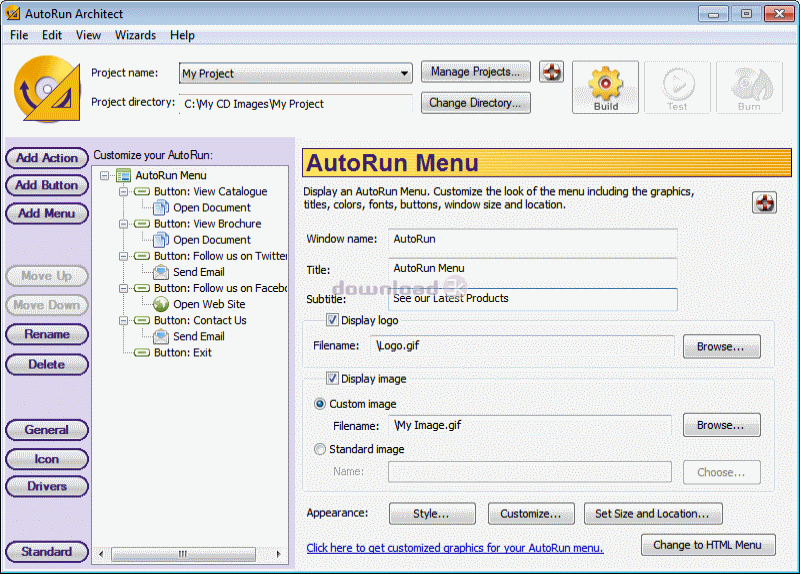Image resolution: width=800 pixels, height=574 pixels.
Task: Click the tree horizontal scrollbar thumb
Action: click(x=183, y=554)
